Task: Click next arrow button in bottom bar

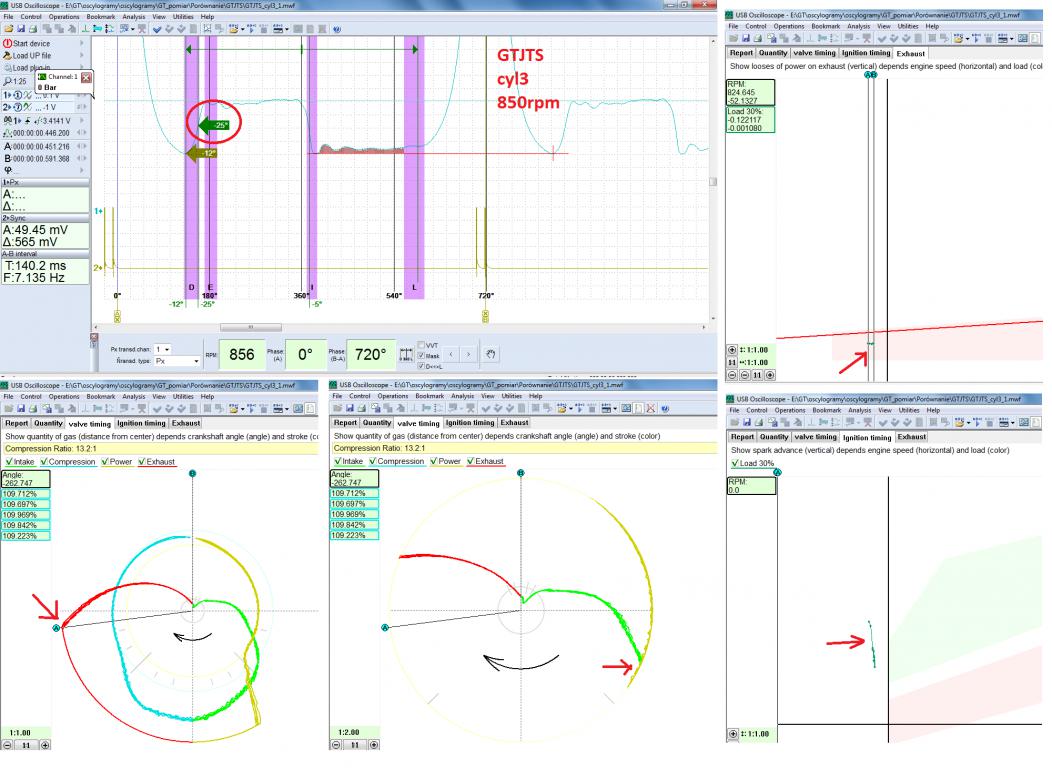Action: point(468,354)
